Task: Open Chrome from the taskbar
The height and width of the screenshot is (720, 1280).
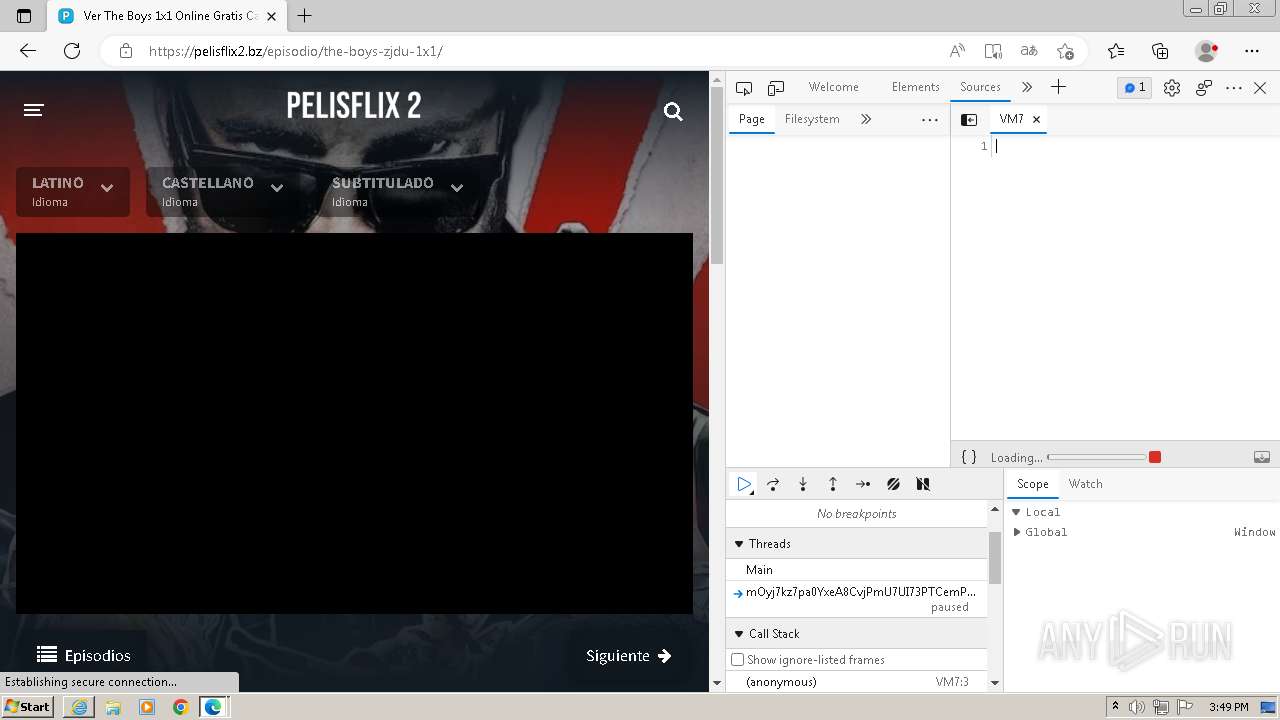Action: (180, 707)
